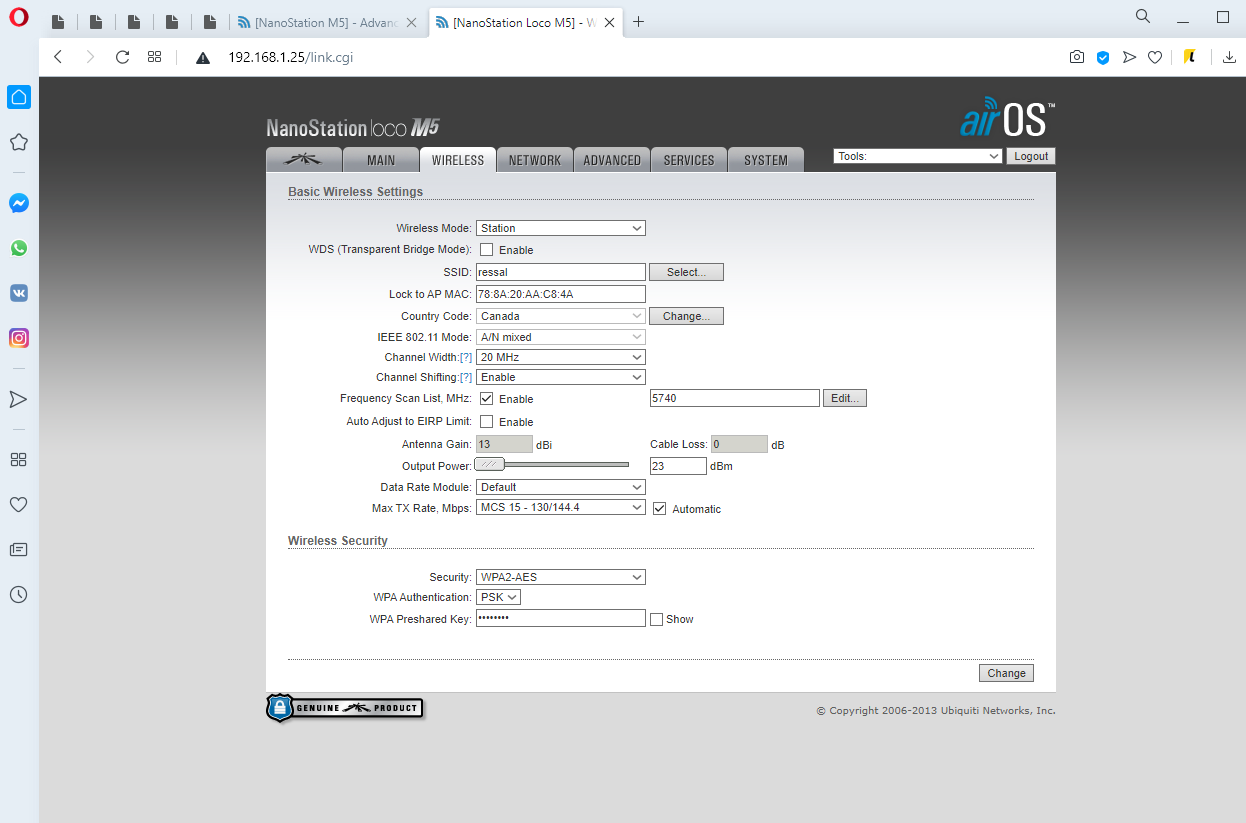Click the Logout button
This screenshot has height=823, width=1246.
pos(1031,156)
